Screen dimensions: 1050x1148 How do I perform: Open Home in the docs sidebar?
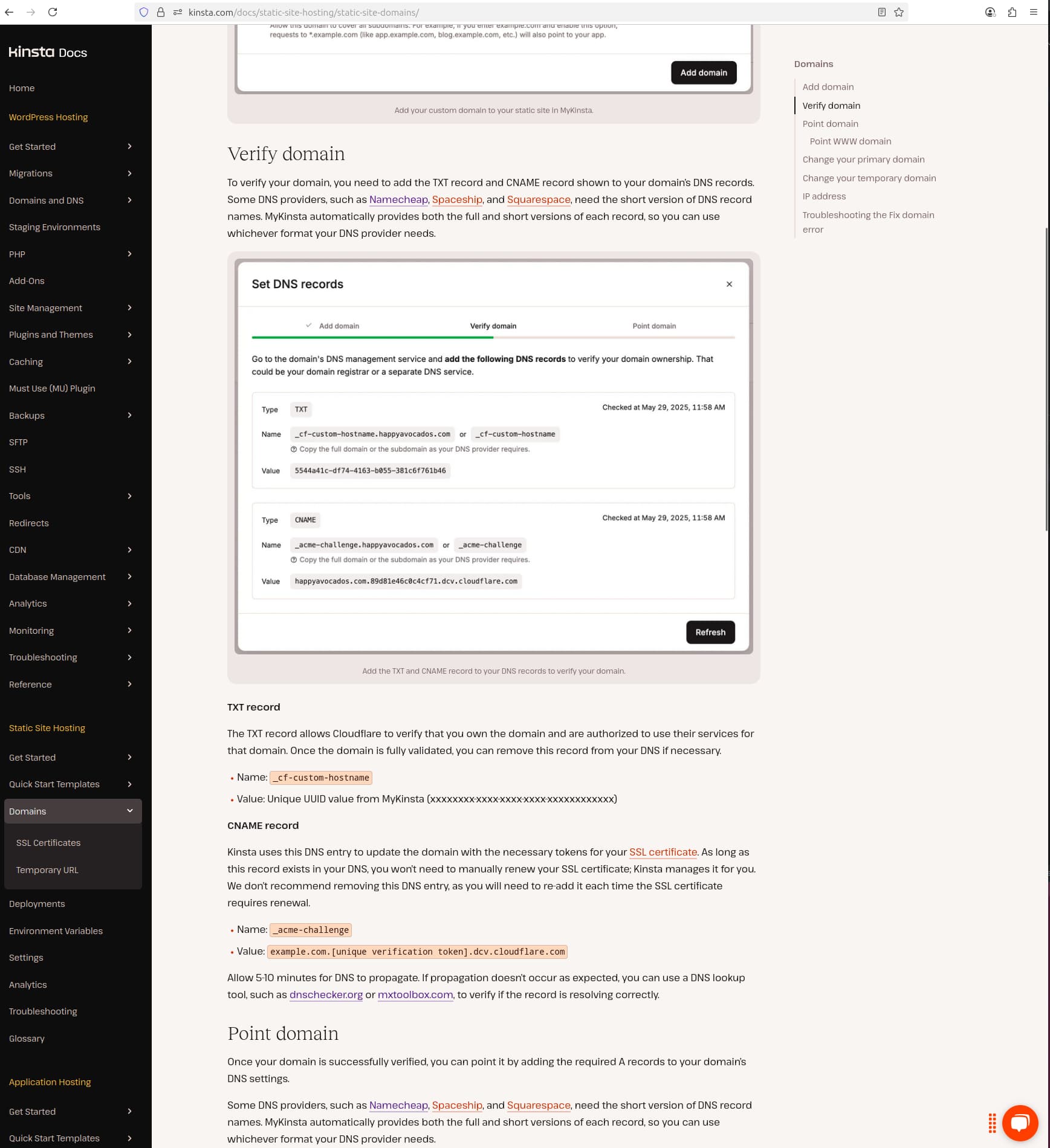[x=22, y=88]
